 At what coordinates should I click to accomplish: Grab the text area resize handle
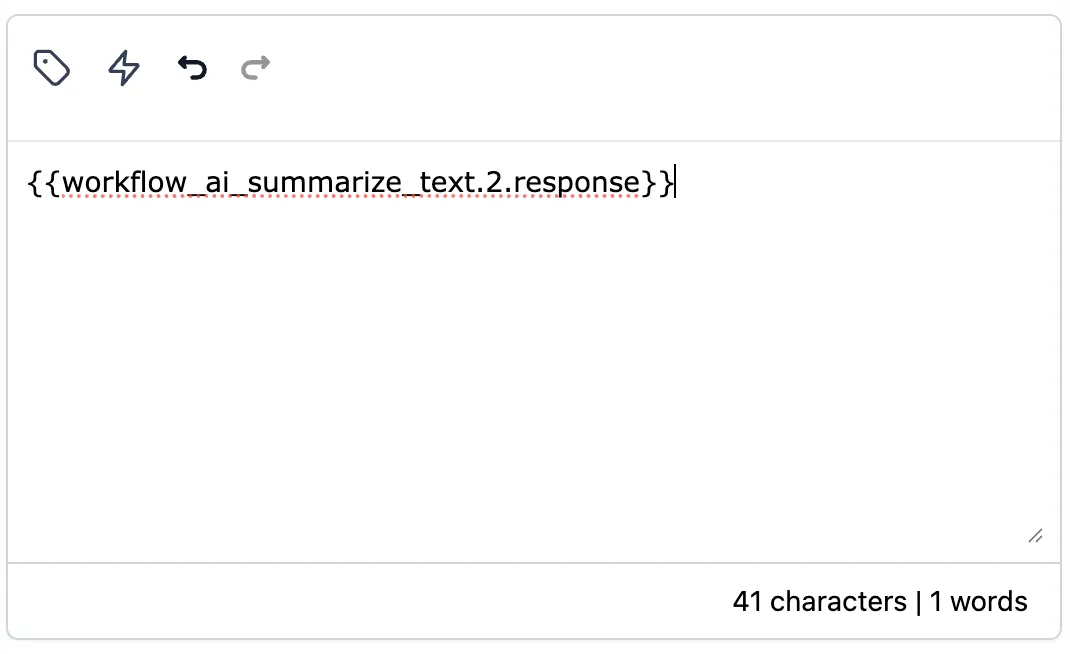[x=1035, y=536]
